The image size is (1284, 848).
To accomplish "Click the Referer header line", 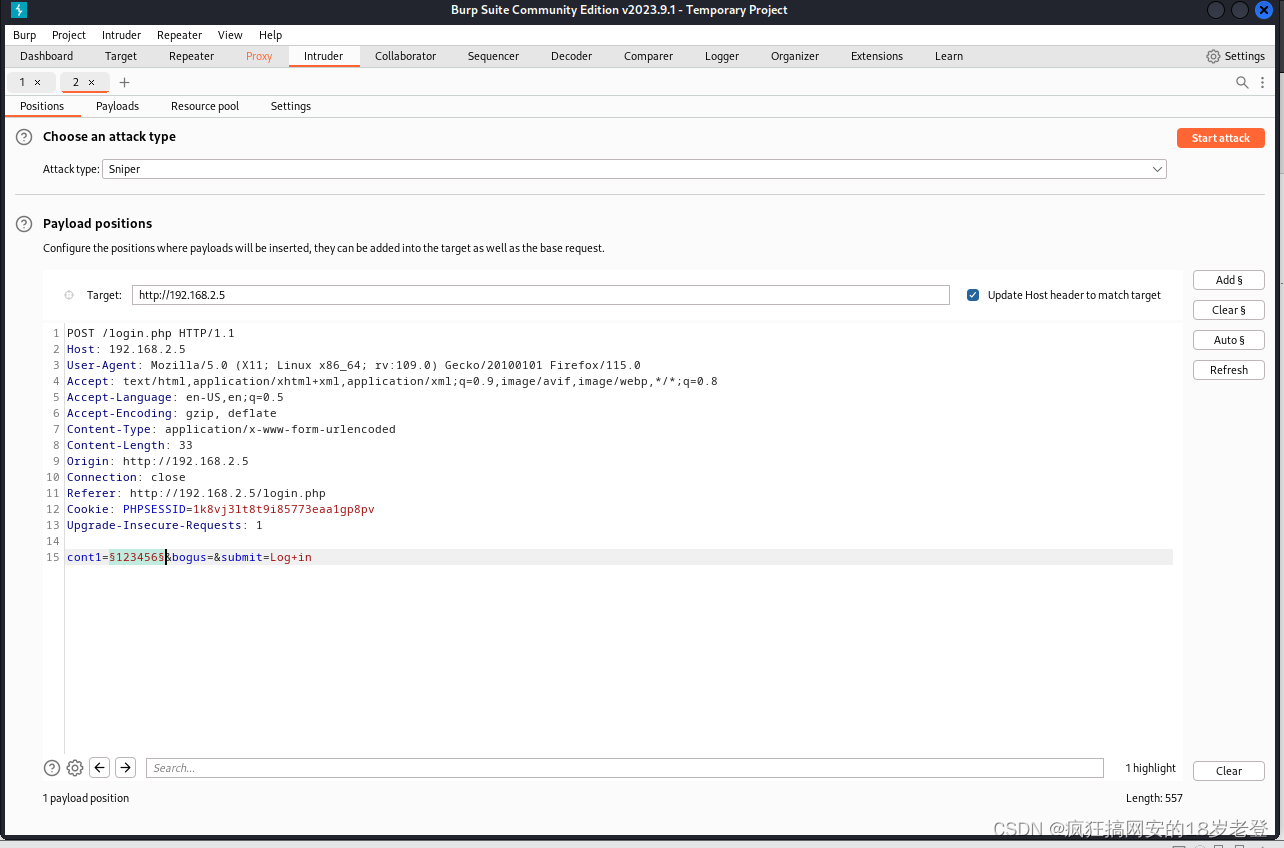I will pos(196,493).
